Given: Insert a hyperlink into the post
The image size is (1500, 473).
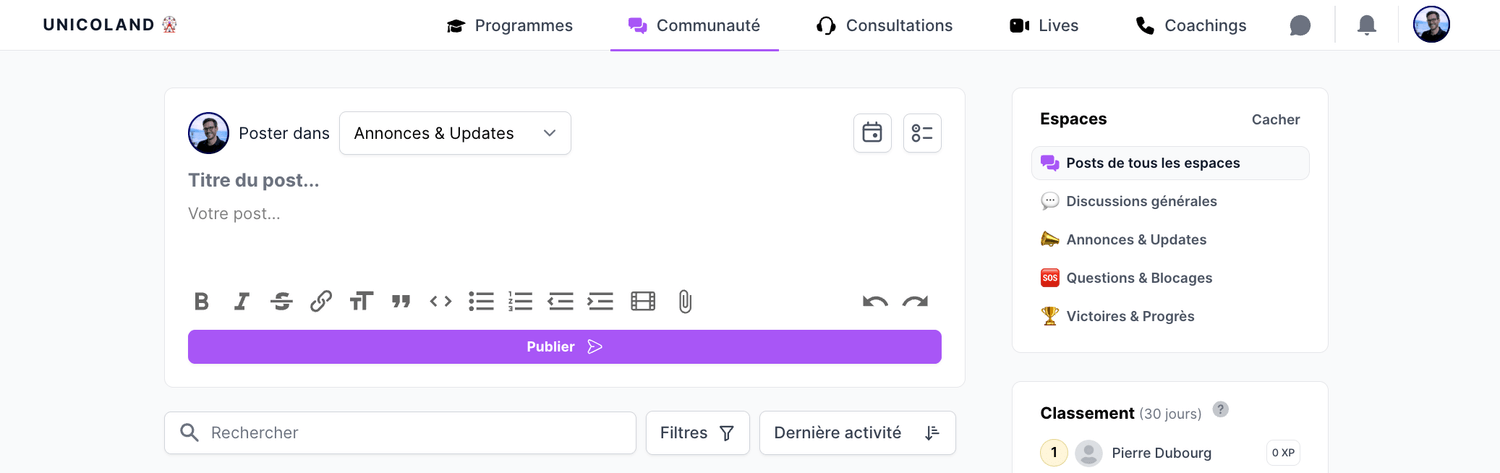Looking at the screenshot, I should pyautogui.click(x=321, y=301).
